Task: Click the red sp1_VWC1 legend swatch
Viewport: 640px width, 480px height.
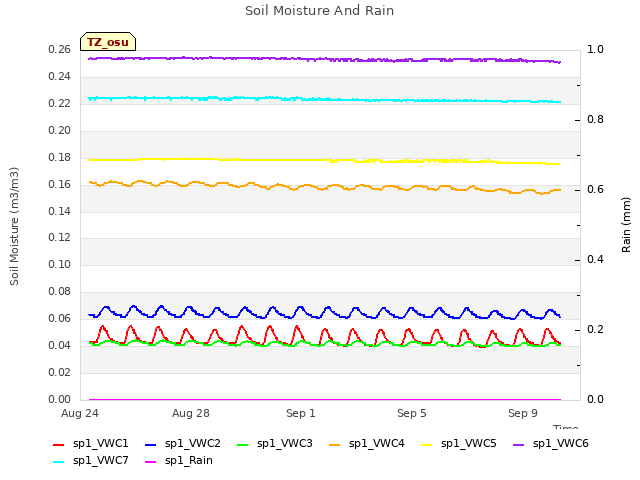Action: 59,445
